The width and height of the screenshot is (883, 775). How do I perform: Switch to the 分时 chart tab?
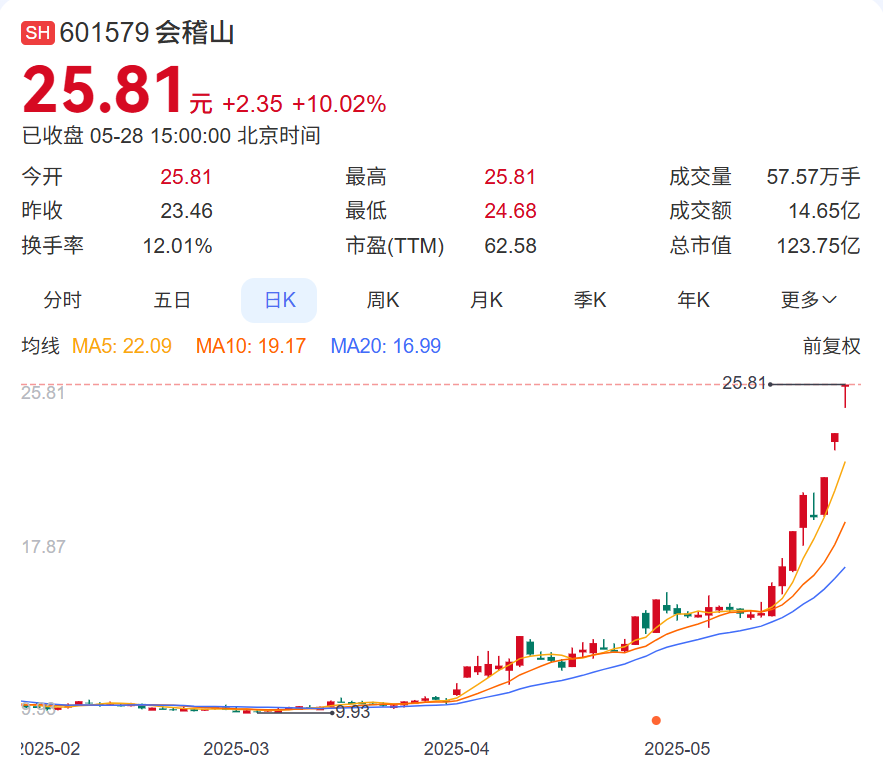[x=63, y=300]
